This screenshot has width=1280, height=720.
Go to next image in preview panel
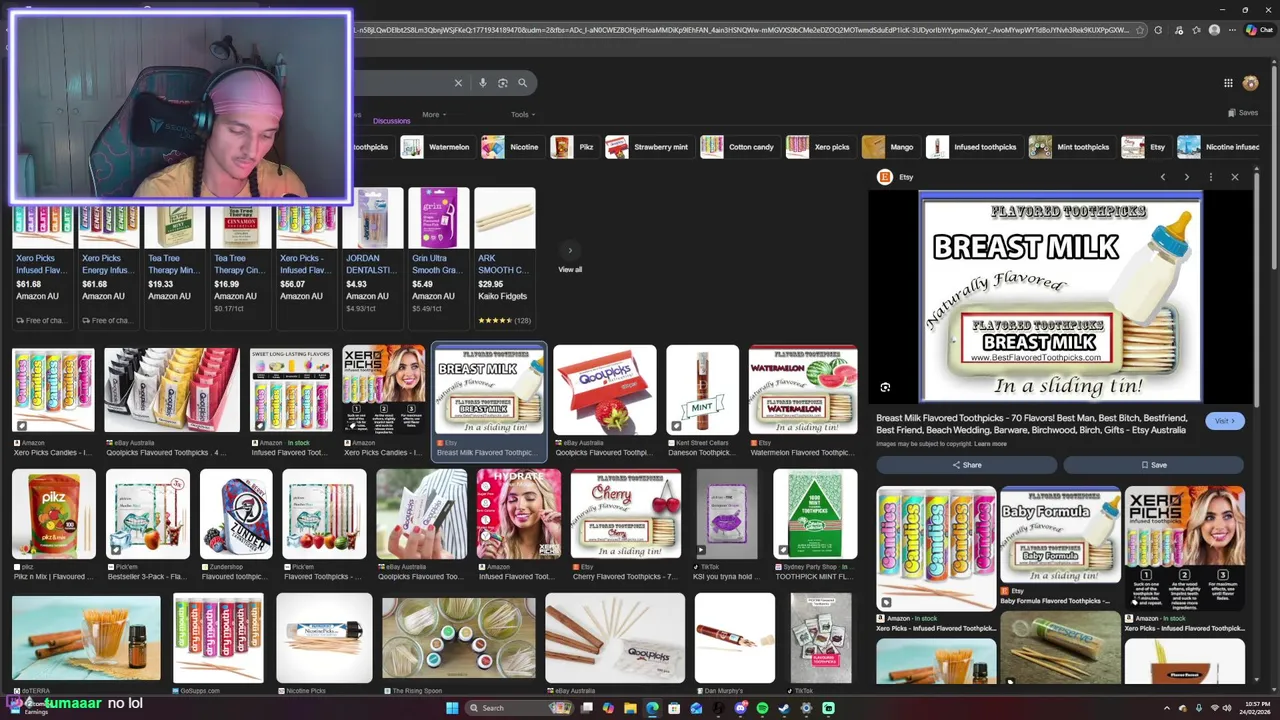click(1186, 177)
